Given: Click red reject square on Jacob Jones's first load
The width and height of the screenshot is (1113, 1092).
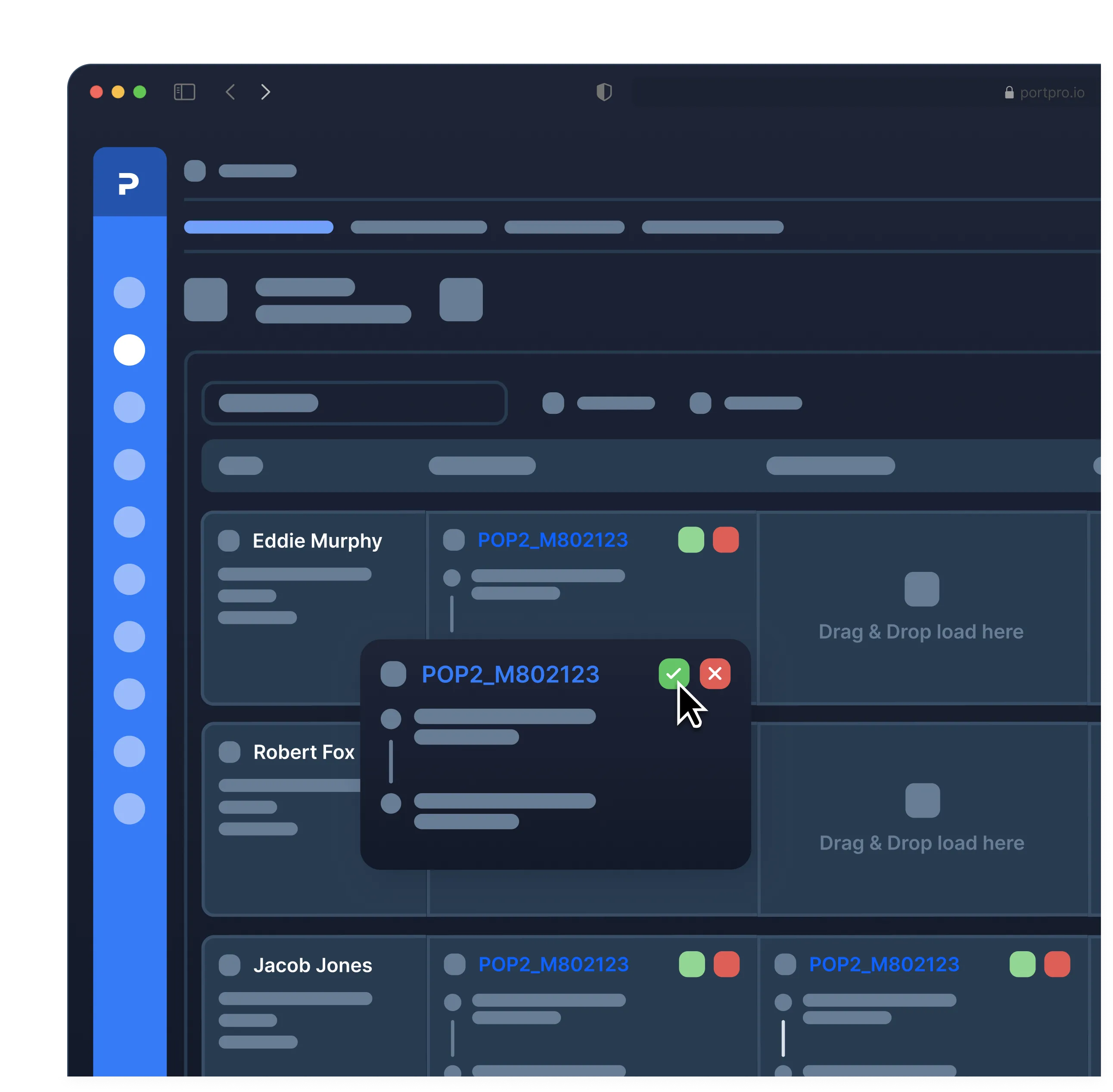Looking at the screenshot, I should pos(726,964).
